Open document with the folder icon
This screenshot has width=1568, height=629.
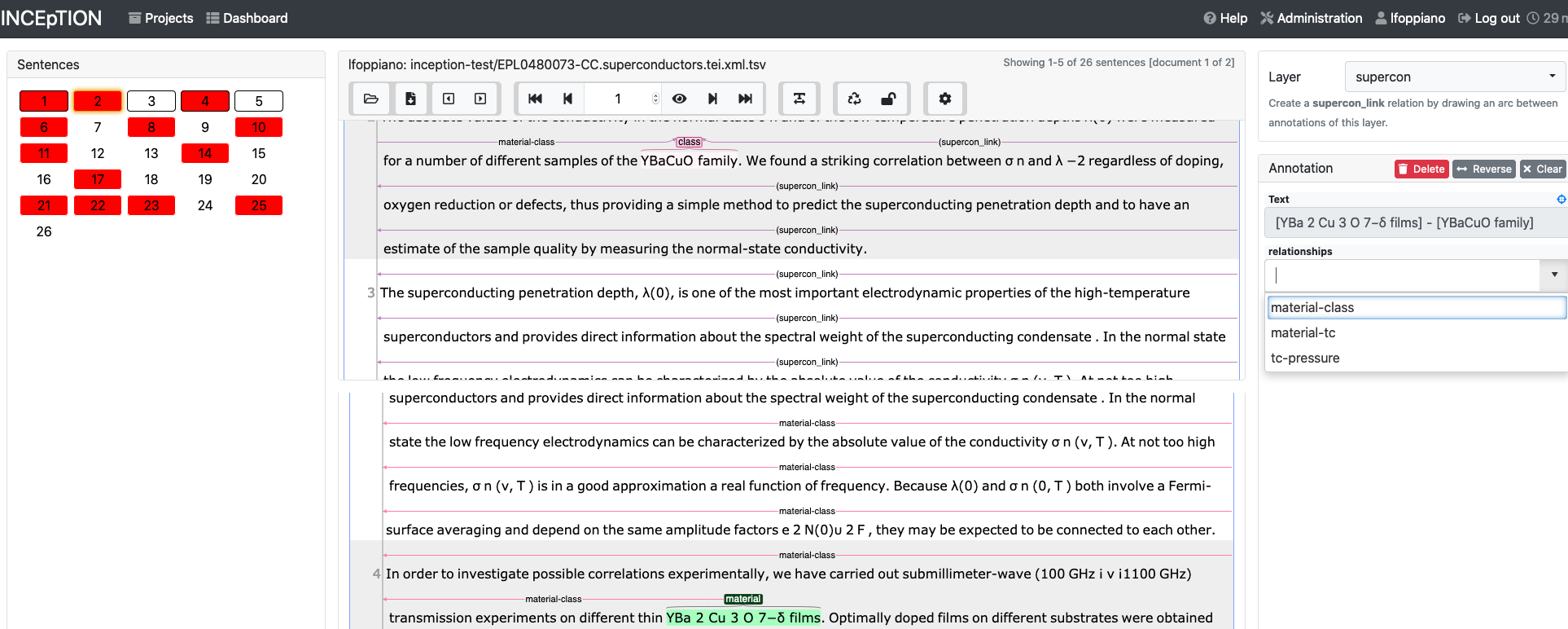coord(370,99)
